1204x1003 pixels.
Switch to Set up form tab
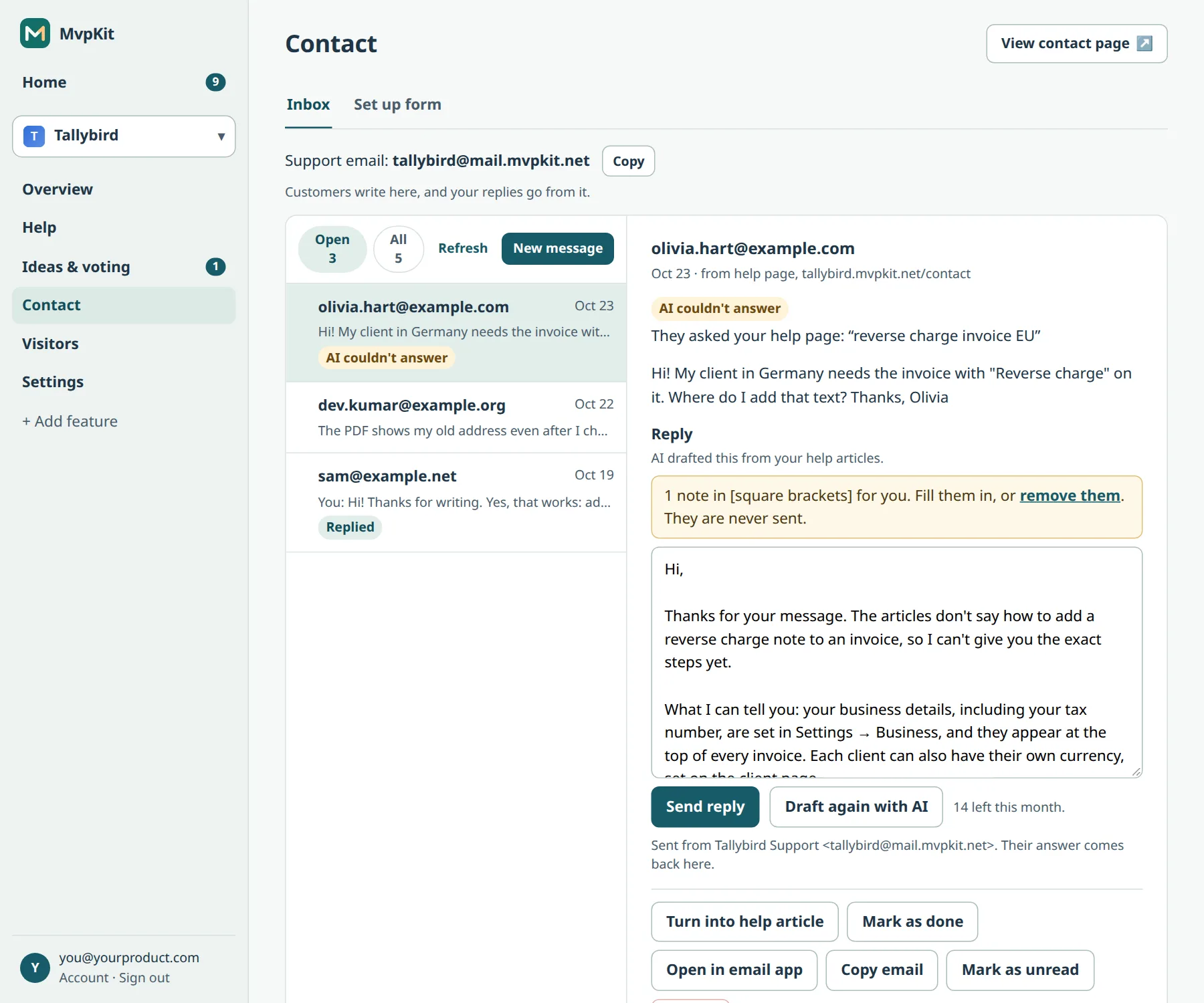point(397,105)
